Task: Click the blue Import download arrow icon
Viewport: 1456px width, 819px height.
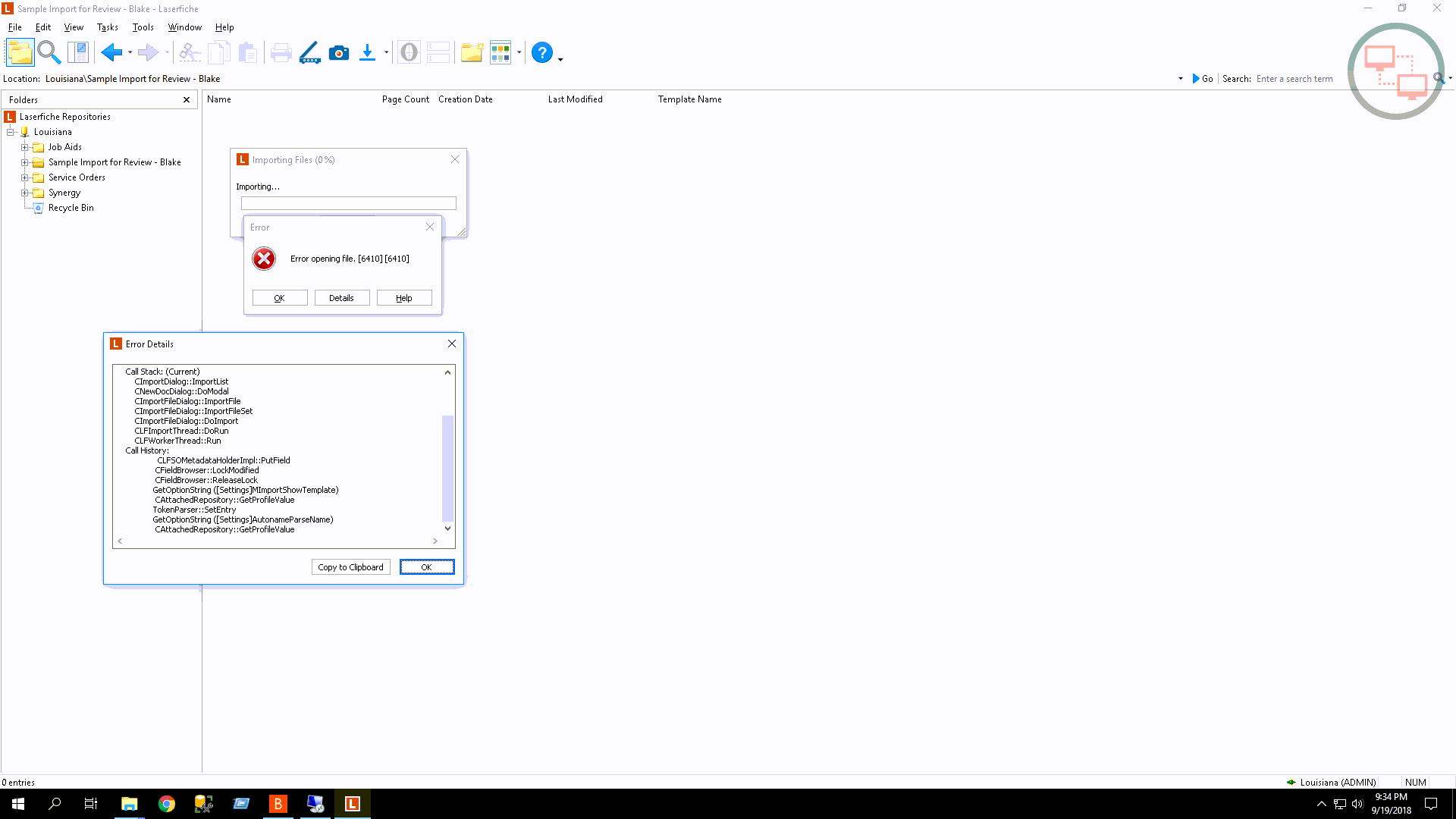Action: tap(367, 52)
